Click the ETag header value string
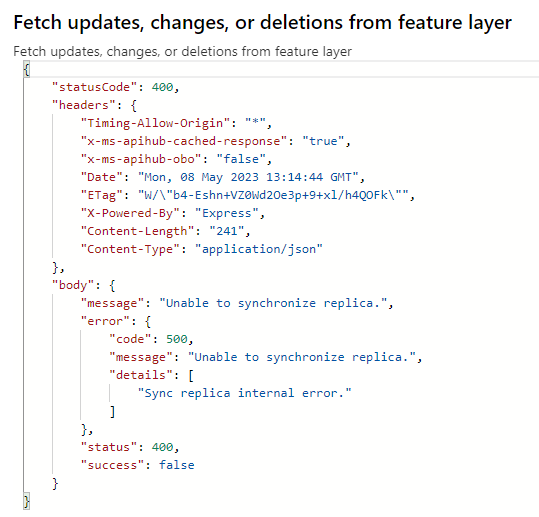This screenshot has width=539, height=517. tap(273, 195)
